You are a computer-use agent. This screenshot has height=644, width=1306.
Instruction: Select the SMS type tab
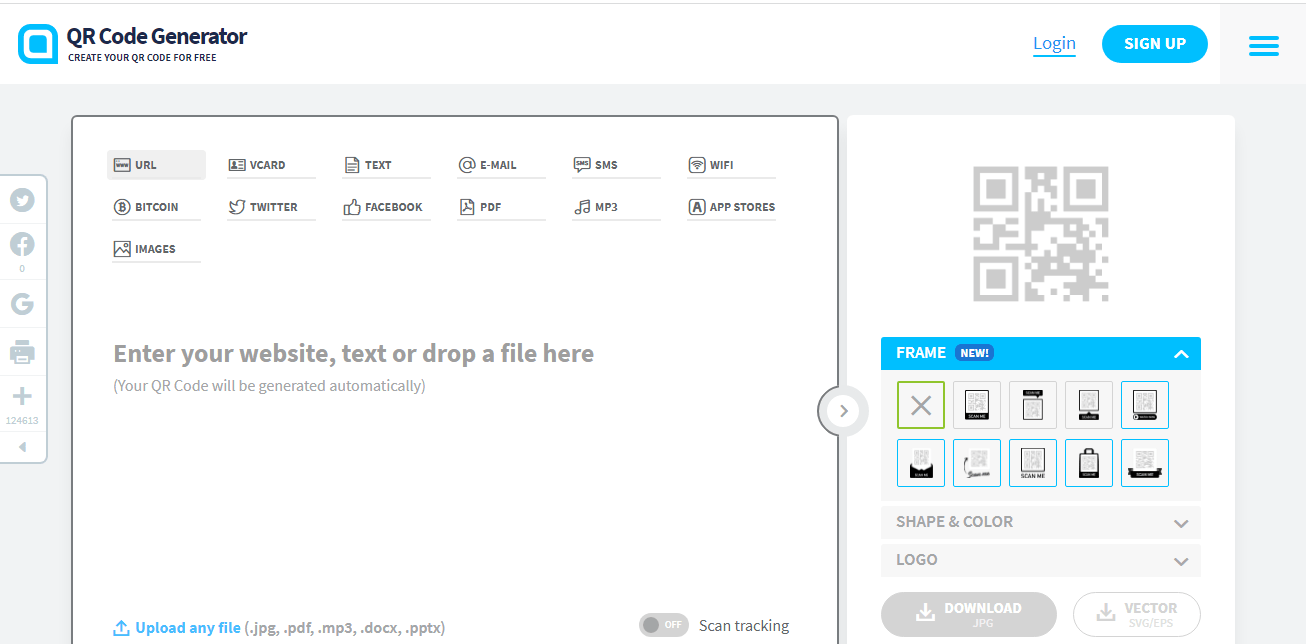(x=616, y=165)
